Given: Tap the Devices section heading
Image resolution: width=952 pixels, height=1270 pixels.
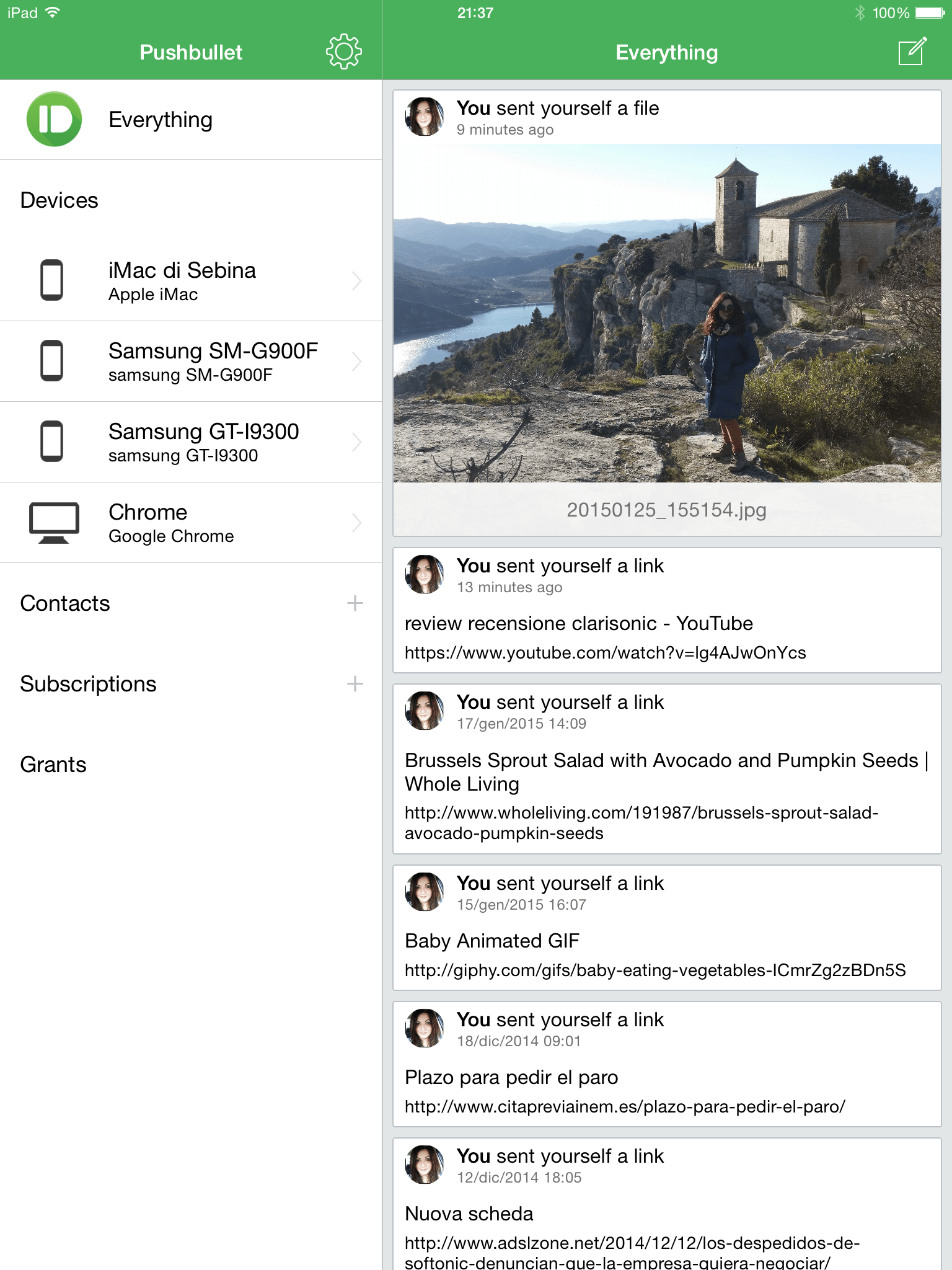Looking at the screenshot, I should pos(59,200).
